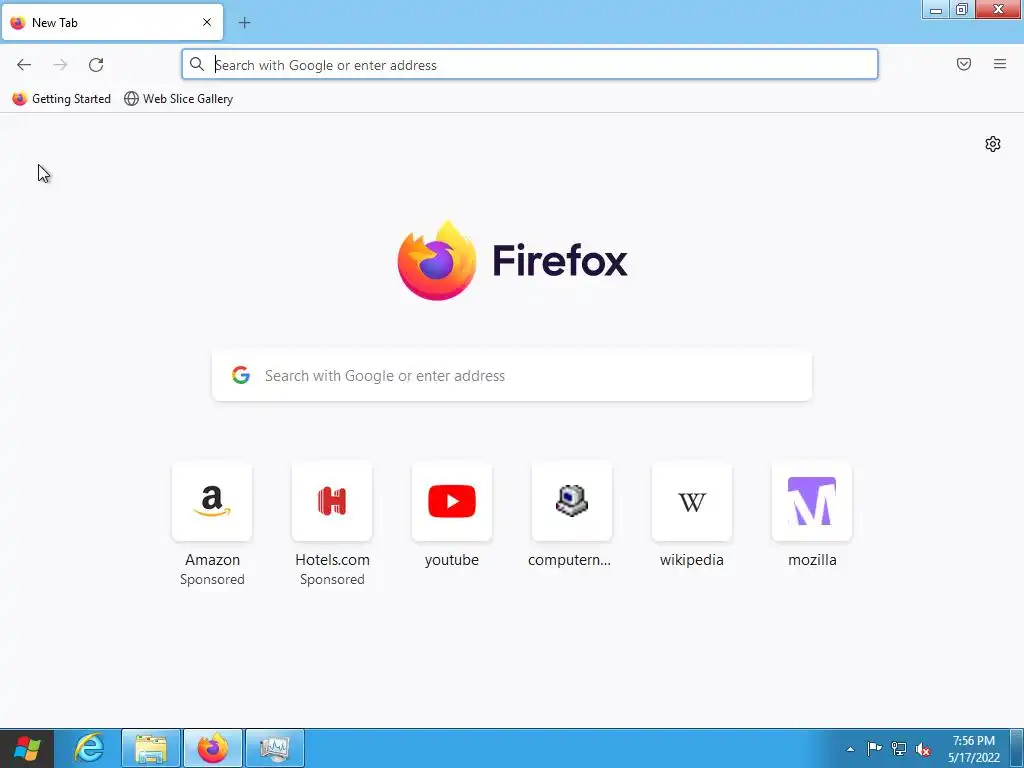The width and height of the screenshot is (1024, 768).
Task: Show hidden system tray icons
Action: (x=850, y=749)
